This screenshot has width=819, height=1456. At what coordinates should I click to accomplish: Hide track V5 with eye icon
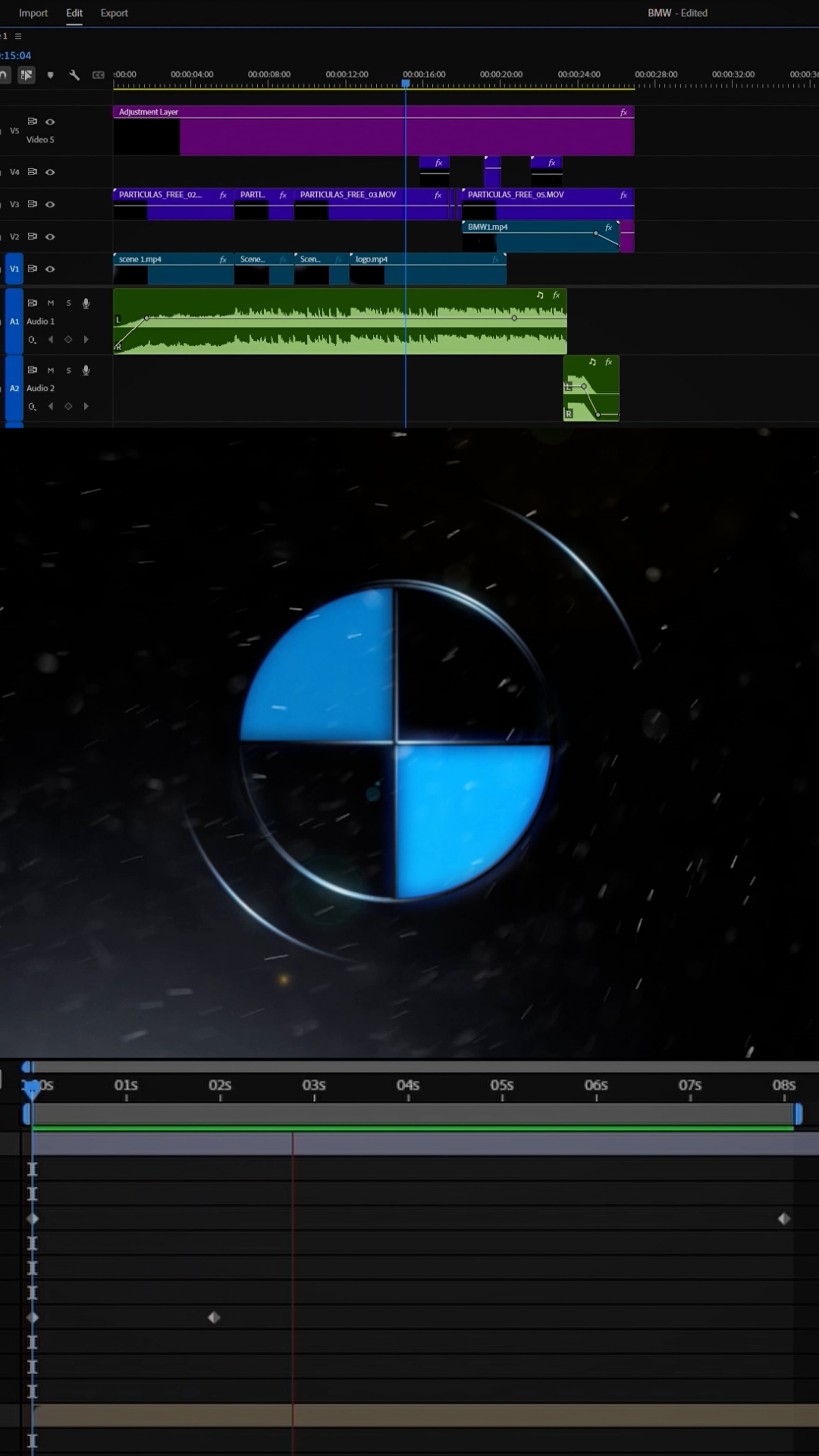click(50, 121)
